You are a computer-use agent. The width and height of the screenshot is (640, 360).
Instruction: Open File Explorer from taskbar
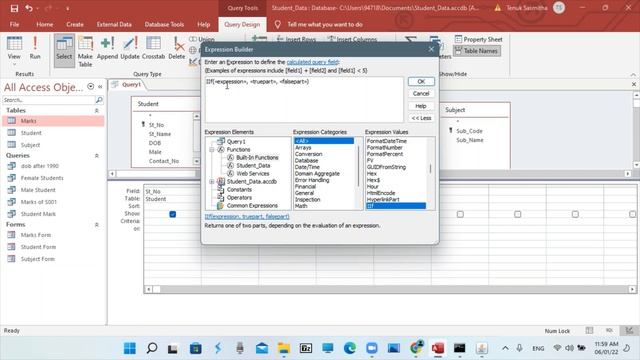(x=284, y=348)
